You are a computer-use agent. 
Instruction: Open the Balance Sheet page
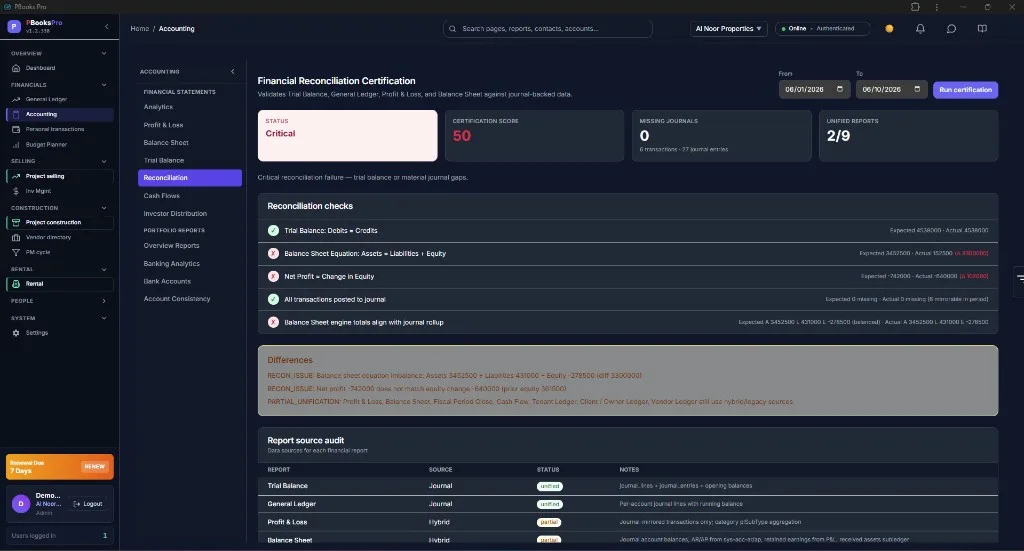[166, 142]
